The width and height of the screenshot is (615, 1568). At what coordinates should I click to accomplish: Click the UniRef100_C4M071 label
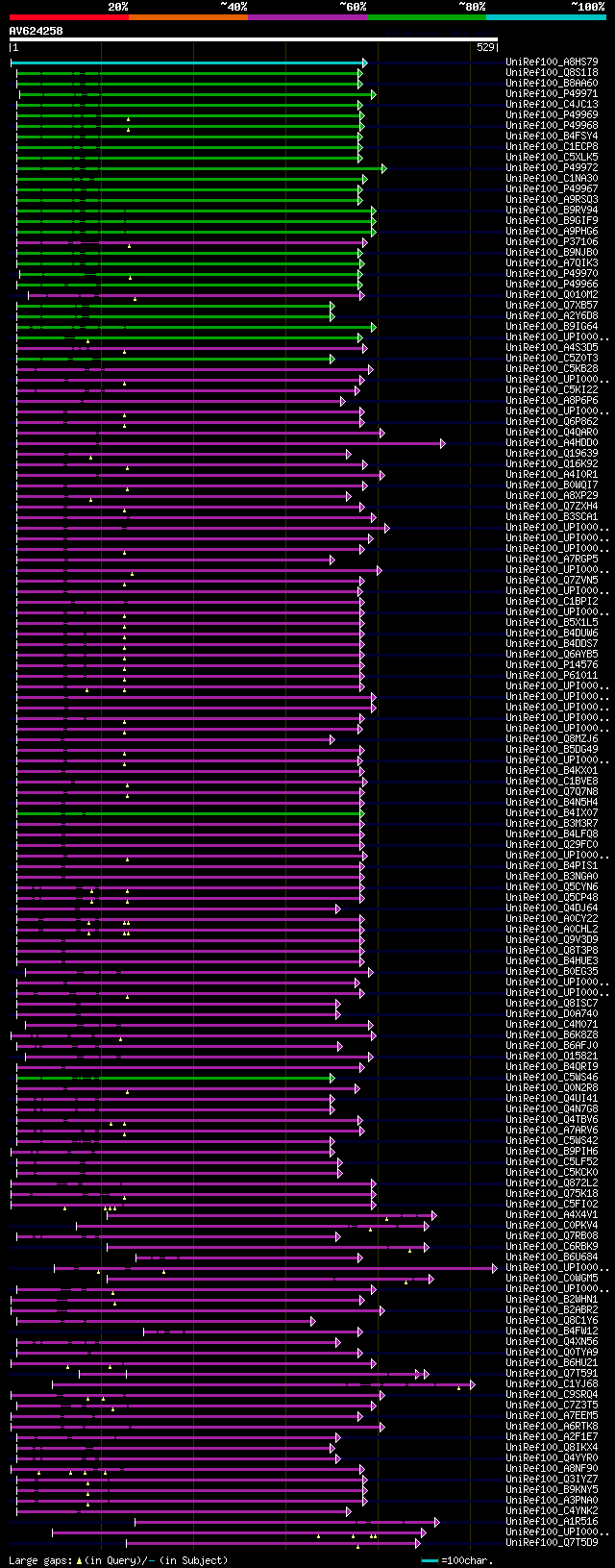pyautogui.click(x=552, y=1025)
